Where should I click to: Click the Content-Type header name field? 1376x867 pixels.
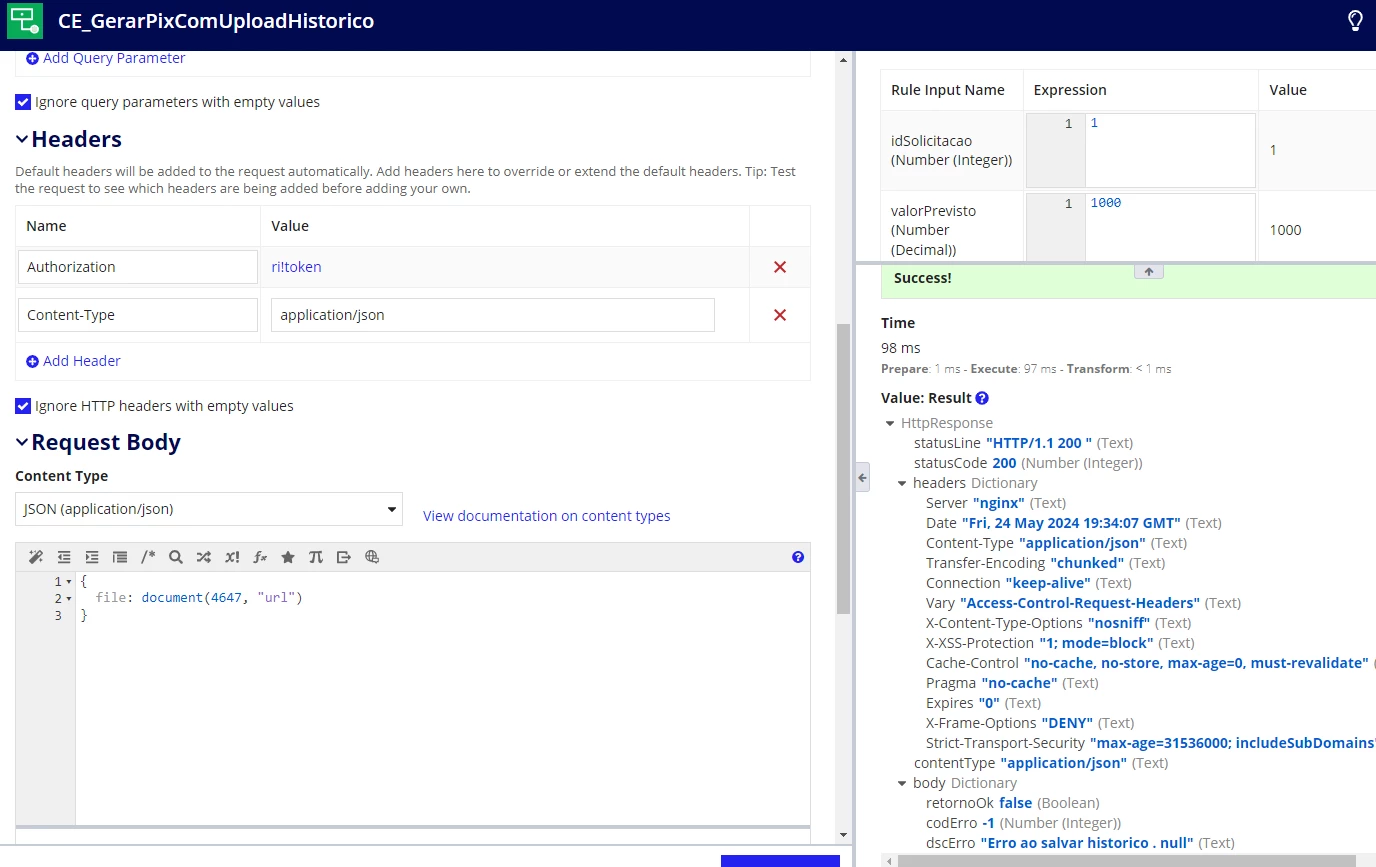138,315
